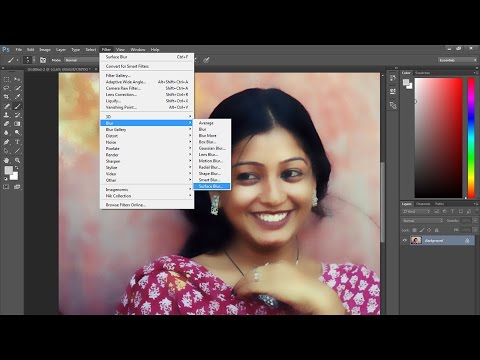Switch to the Swatches tab
Screen dimensions: 480x360
click(x=422, y=73)
